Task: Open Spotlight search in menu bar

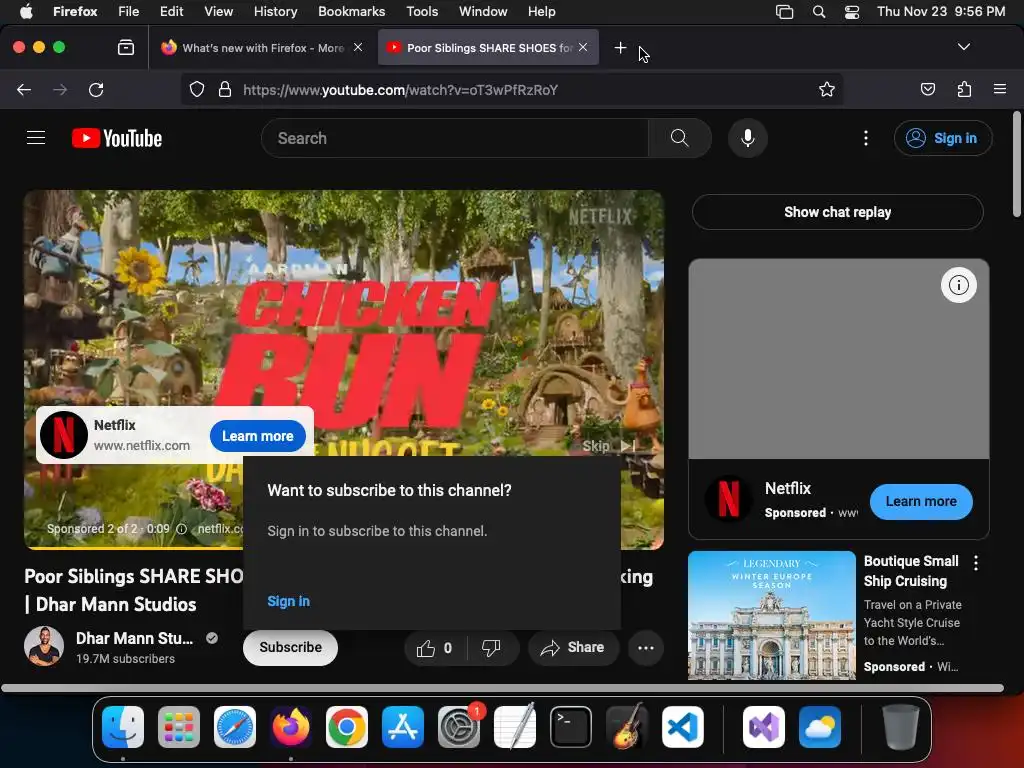Action: click(x=818, y=11)
